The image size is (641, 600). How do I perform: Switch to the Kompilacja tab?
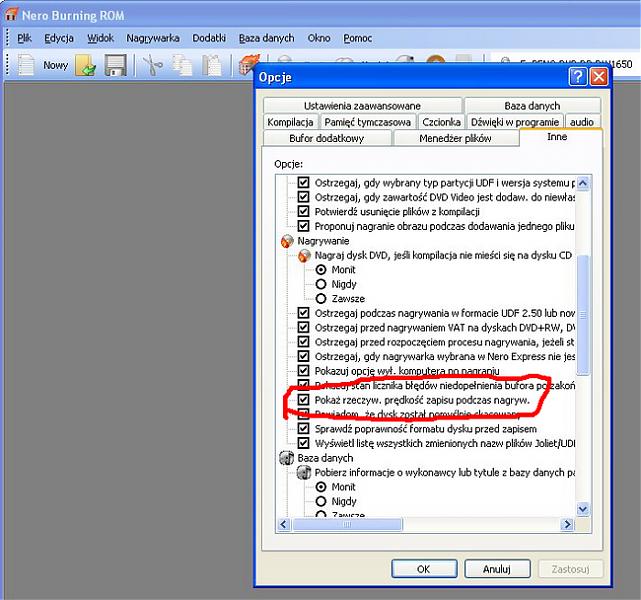[x=290, y=122]
